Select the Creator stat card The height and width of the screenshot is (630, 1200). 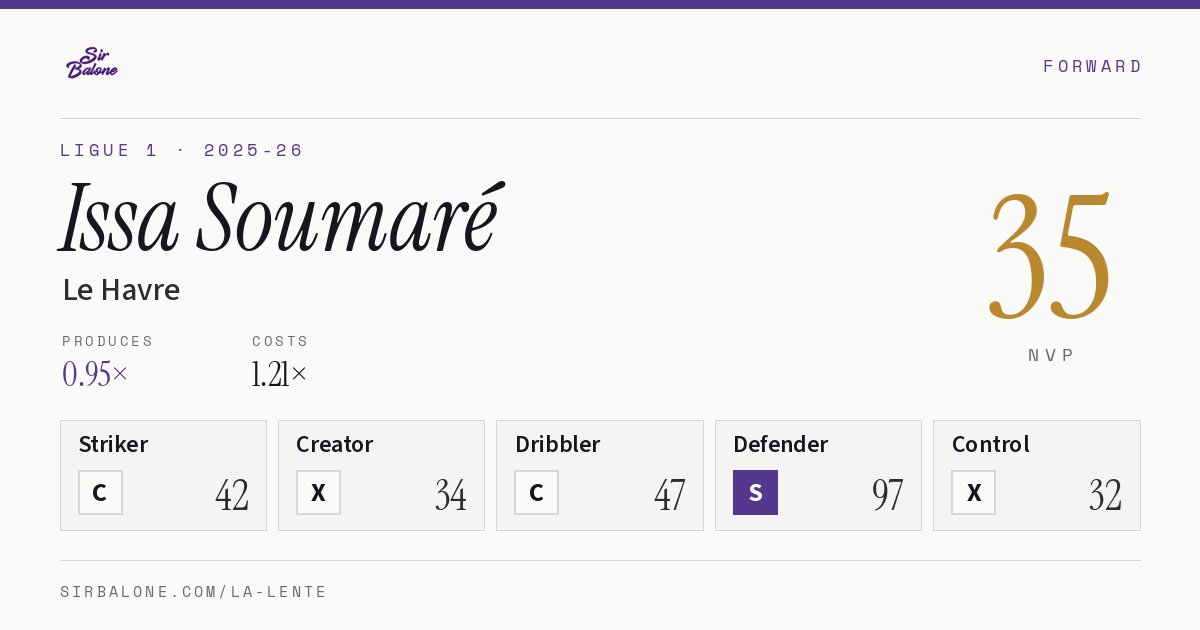pos(381,475)
